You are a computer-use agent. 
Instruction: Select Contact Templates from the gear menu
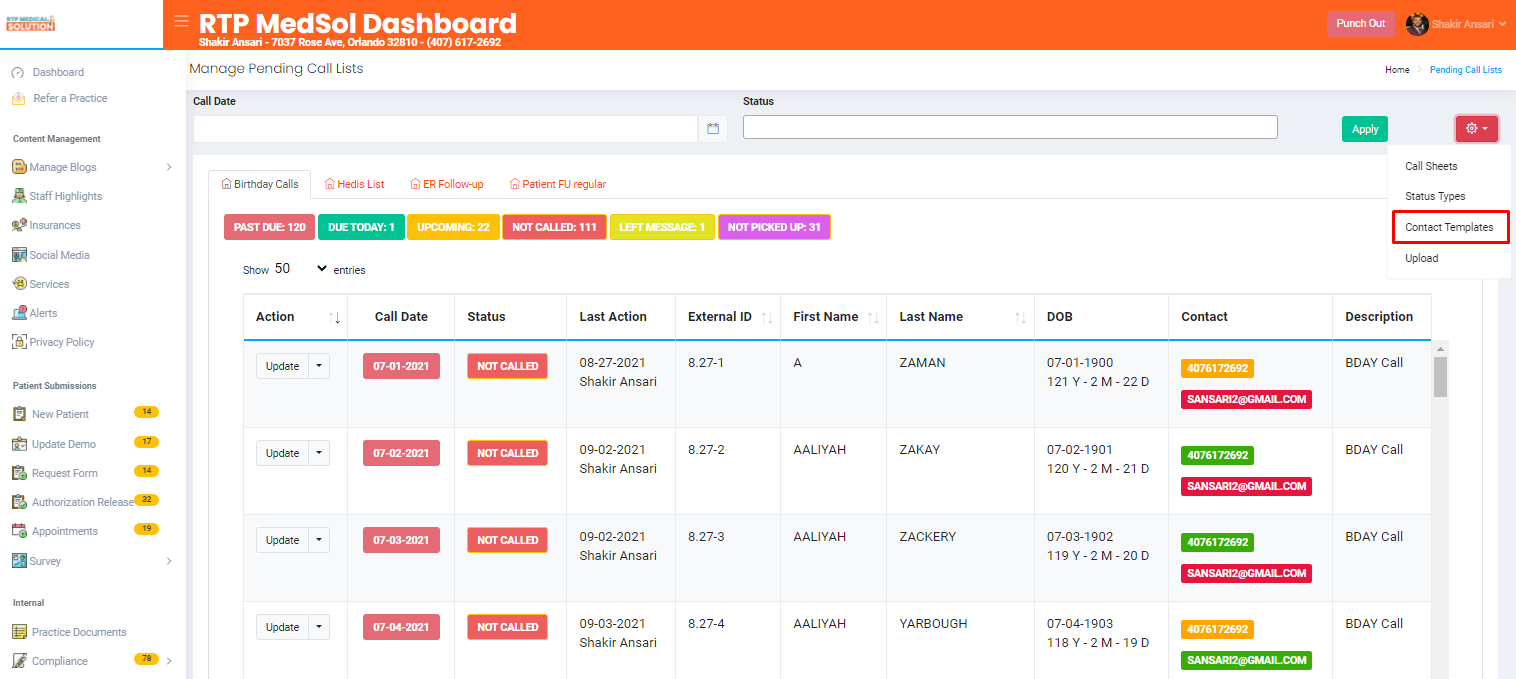tap(1449, 227)
